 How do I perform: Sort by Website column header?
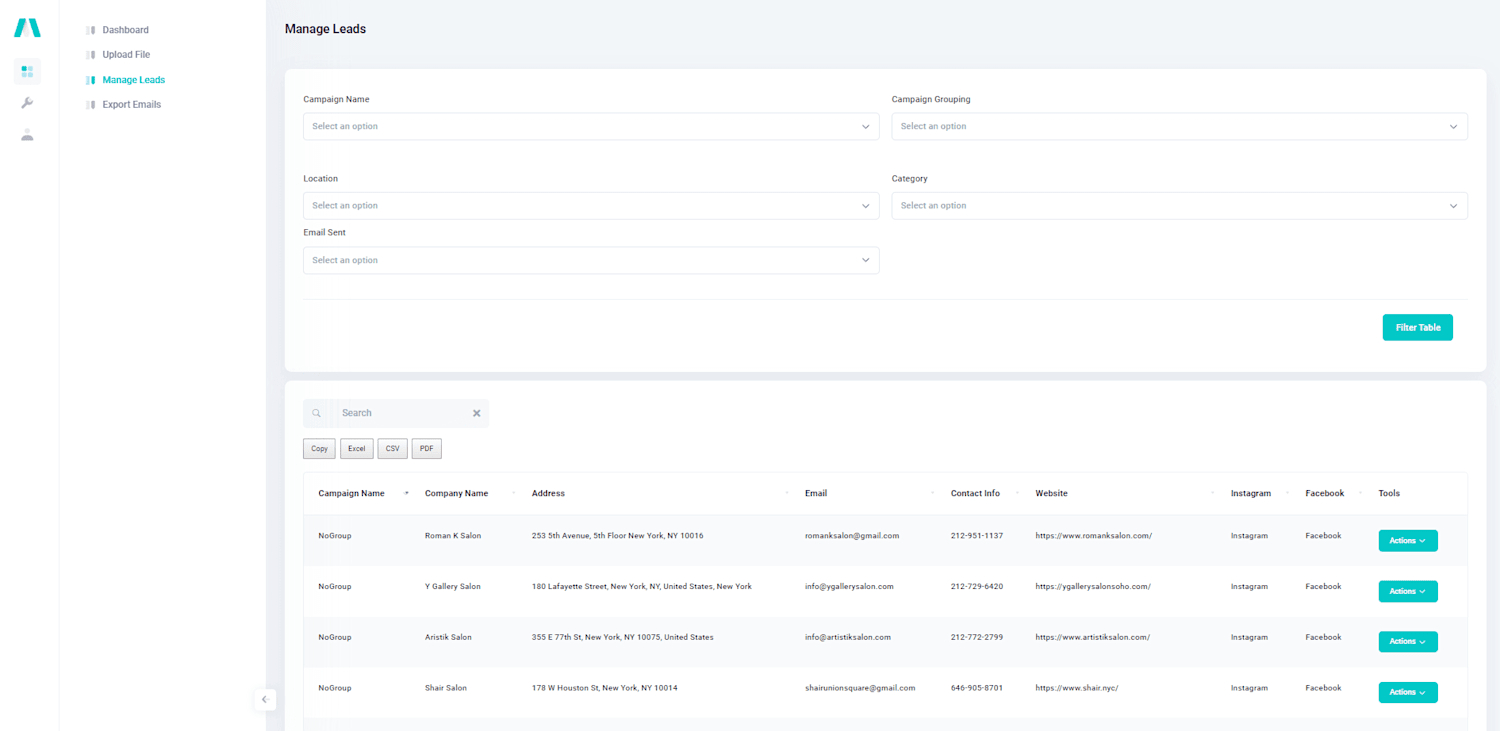click(x=1051, y=493)
